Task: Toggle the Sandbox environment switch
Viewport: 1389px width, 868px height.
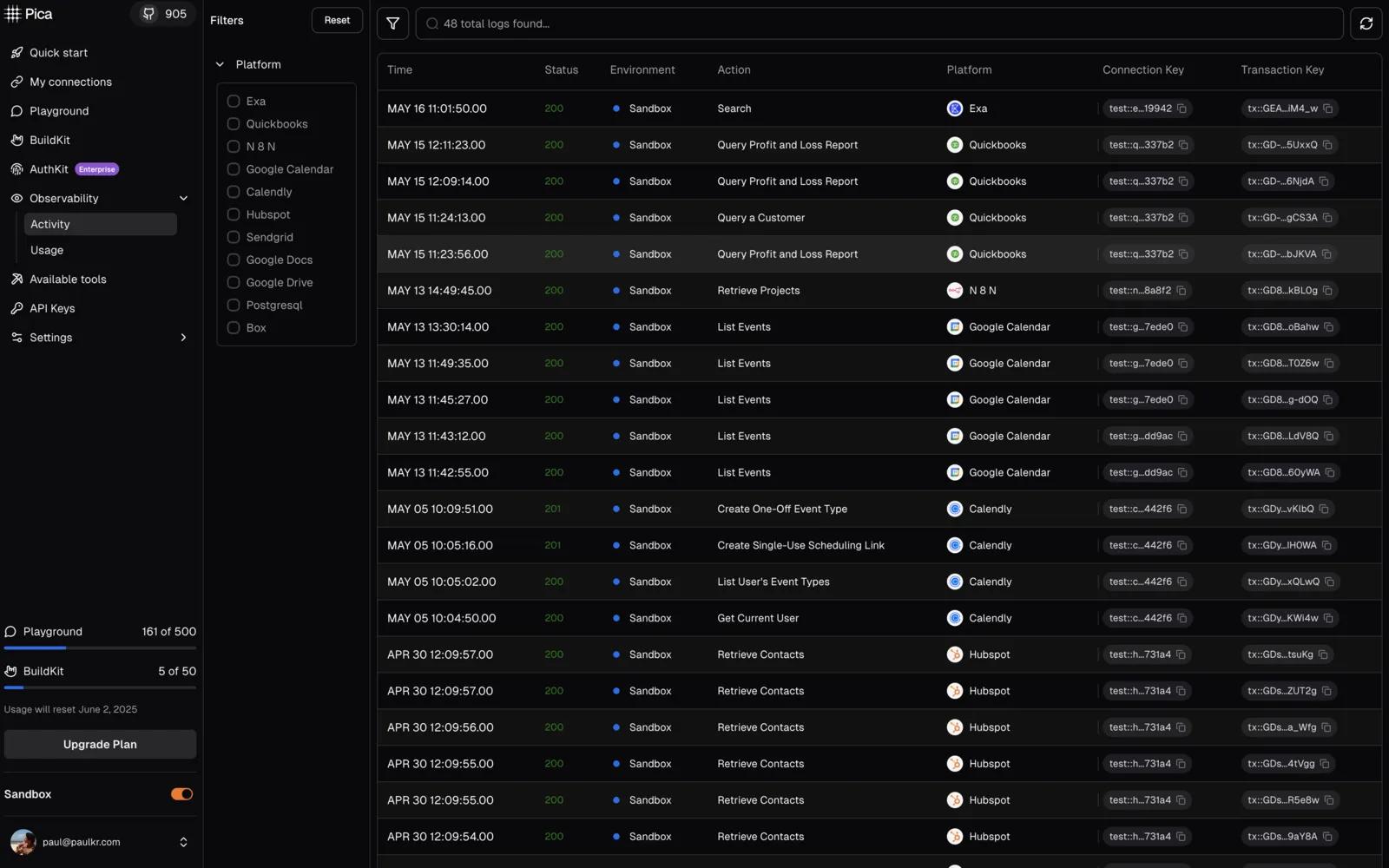Action: point(181,794)
